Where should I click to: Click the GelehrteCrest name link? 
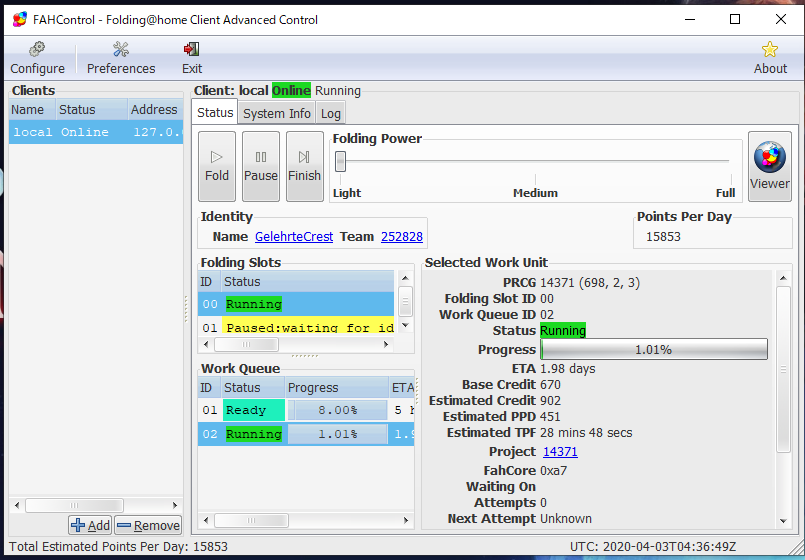pos(294,237)
